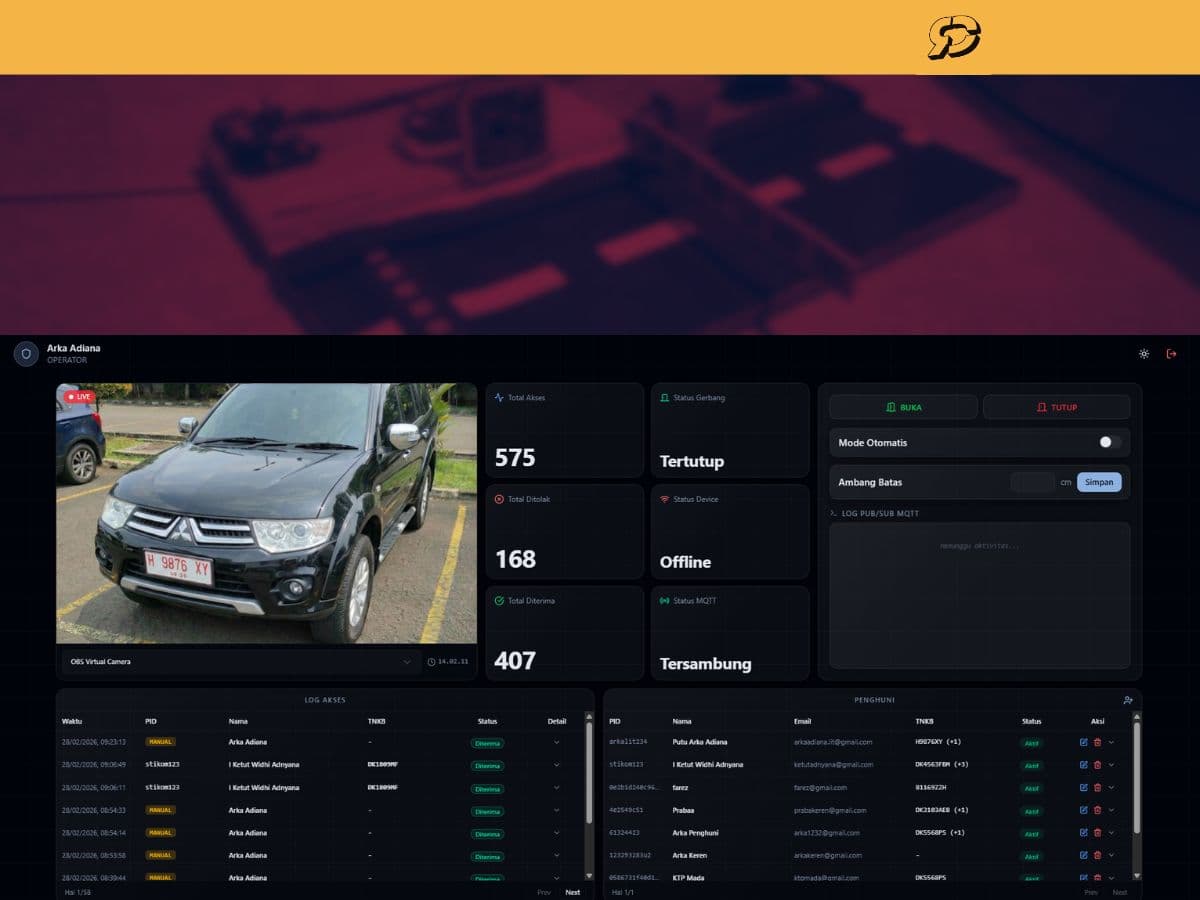Click the add resident icon in Penghuni panel

point(1128,700)
